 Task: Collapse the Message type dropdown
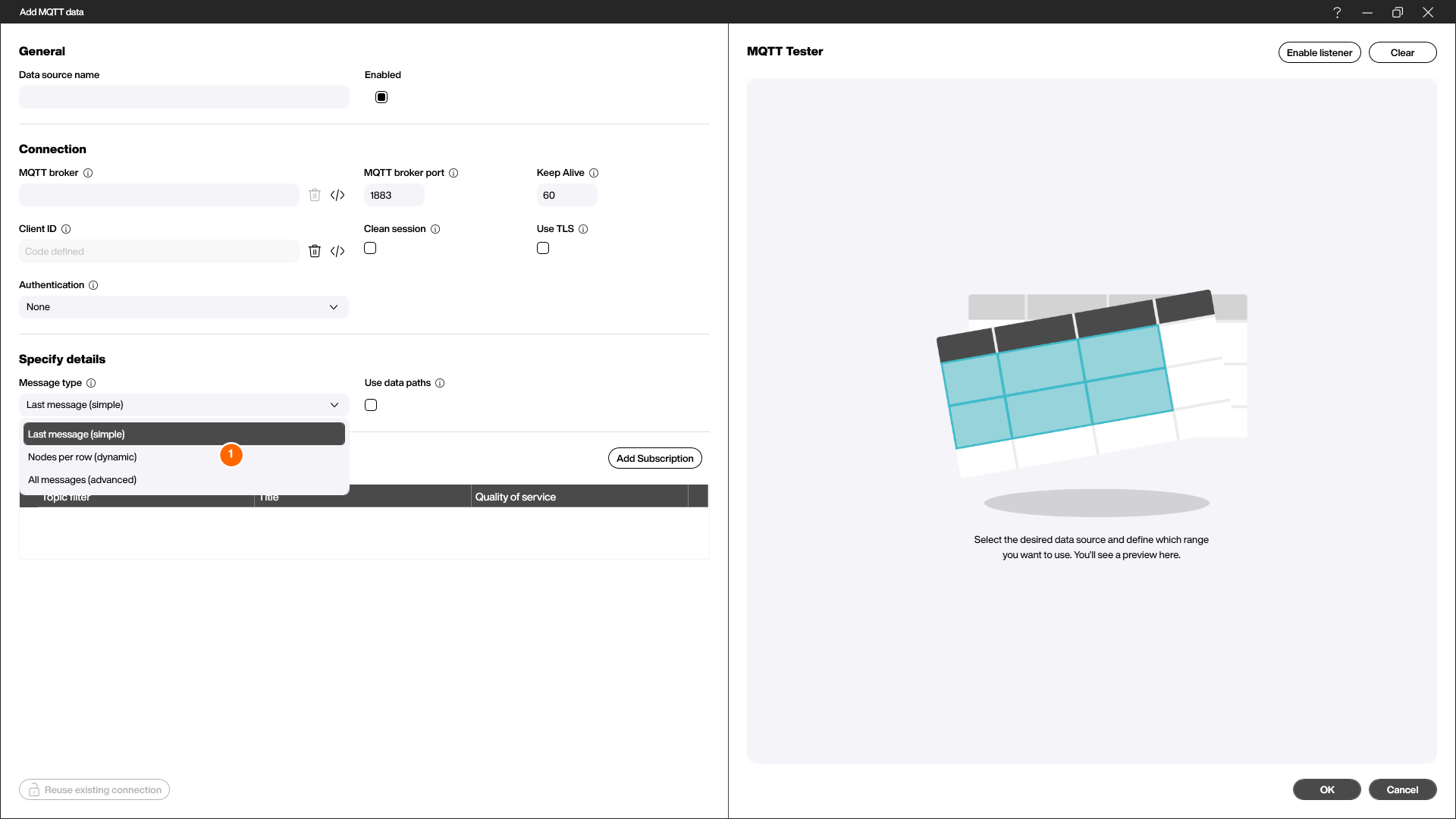tap(184, 405)
